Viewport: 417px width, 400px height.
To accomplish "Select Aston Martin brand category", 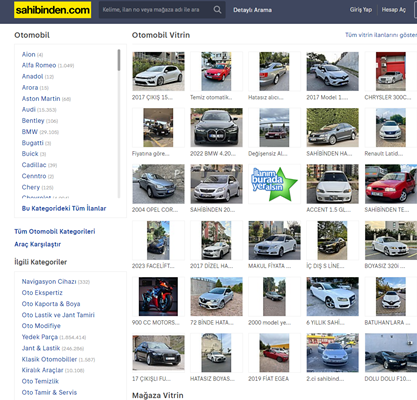I will 41,99.
